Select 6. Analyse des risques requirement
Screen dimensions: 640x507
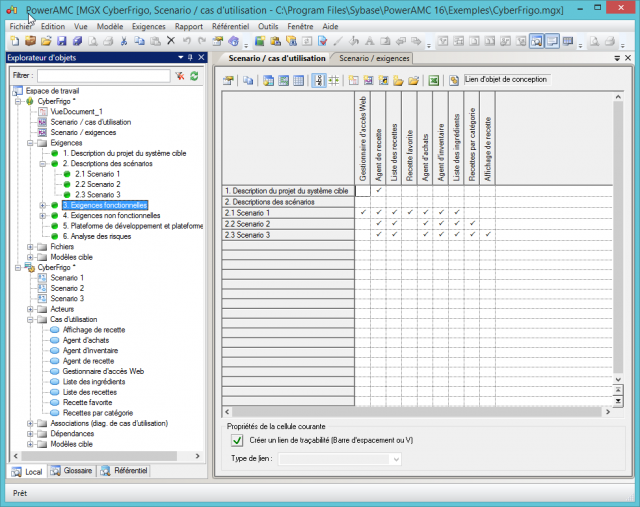pos(97,236)
